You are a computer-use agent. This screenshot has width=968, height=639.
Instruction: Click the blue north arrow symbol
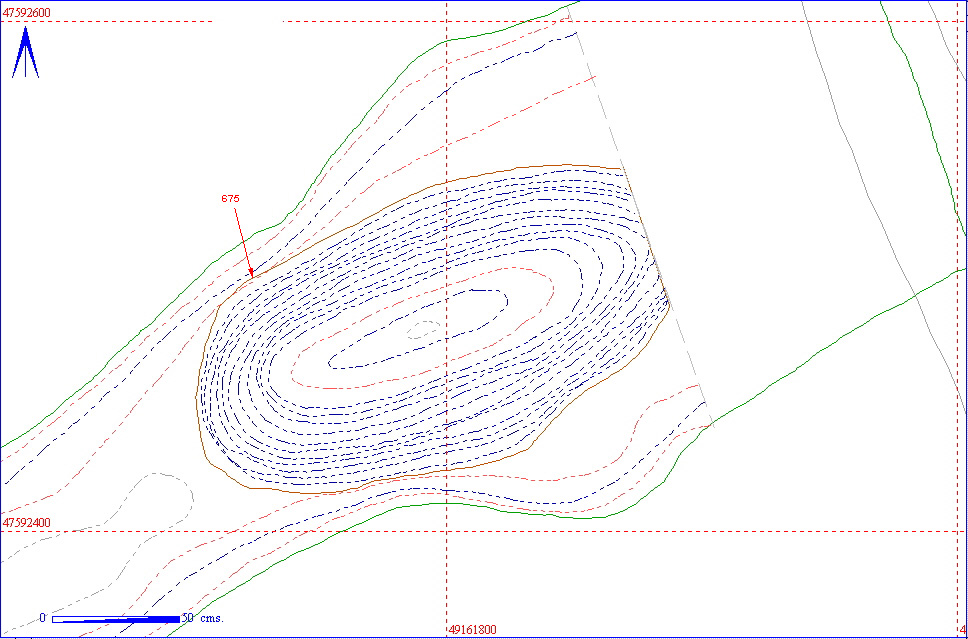[25, 52]
